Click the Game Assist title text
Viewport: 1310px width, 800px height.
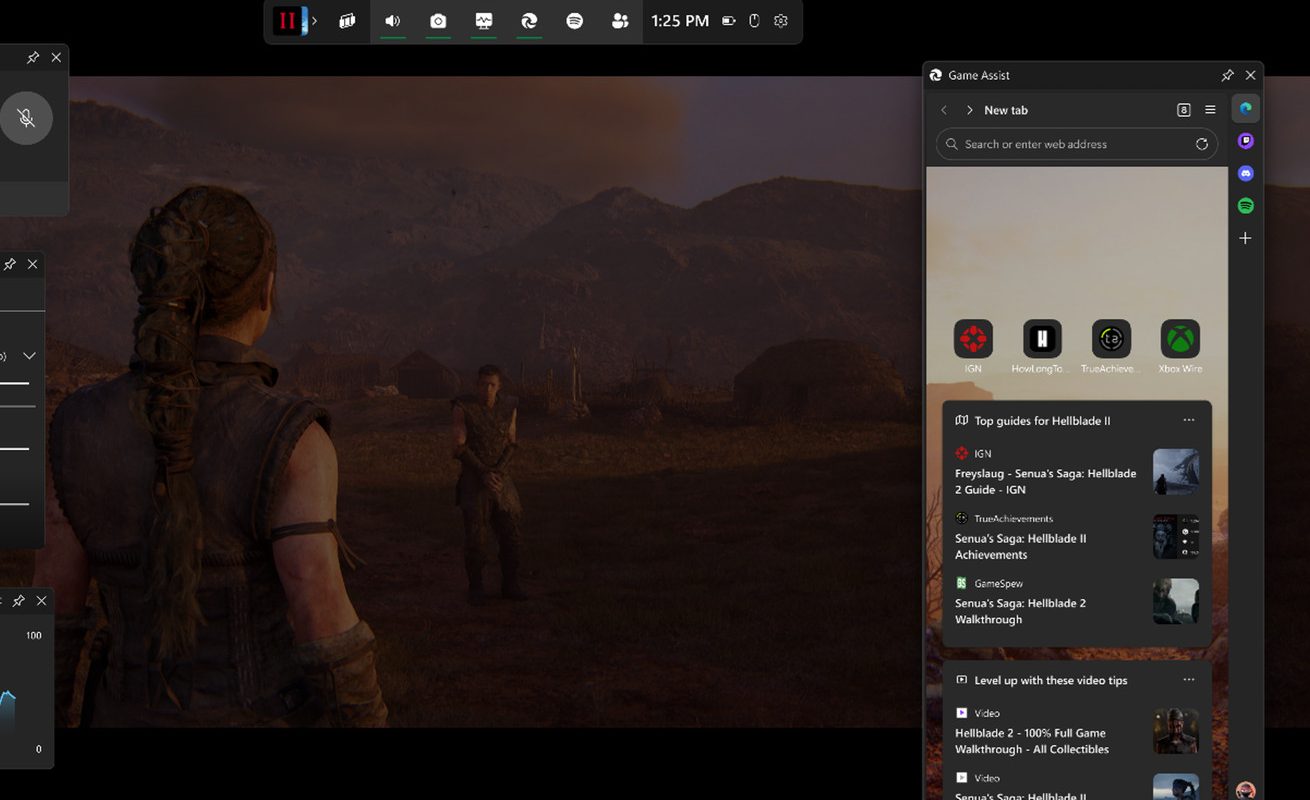click(979, 75)
